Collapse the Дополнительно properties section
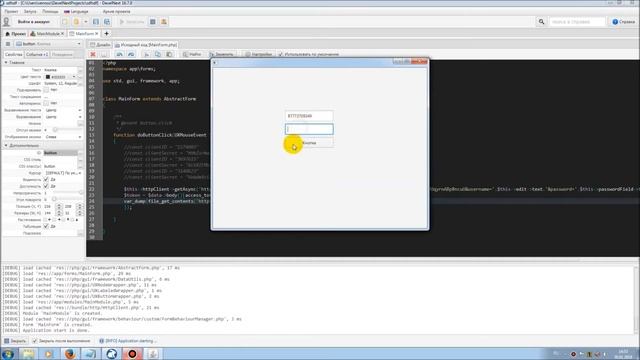The width and height of the screenshot is (640, 360). pyautogui.click(x=6, y=145)
